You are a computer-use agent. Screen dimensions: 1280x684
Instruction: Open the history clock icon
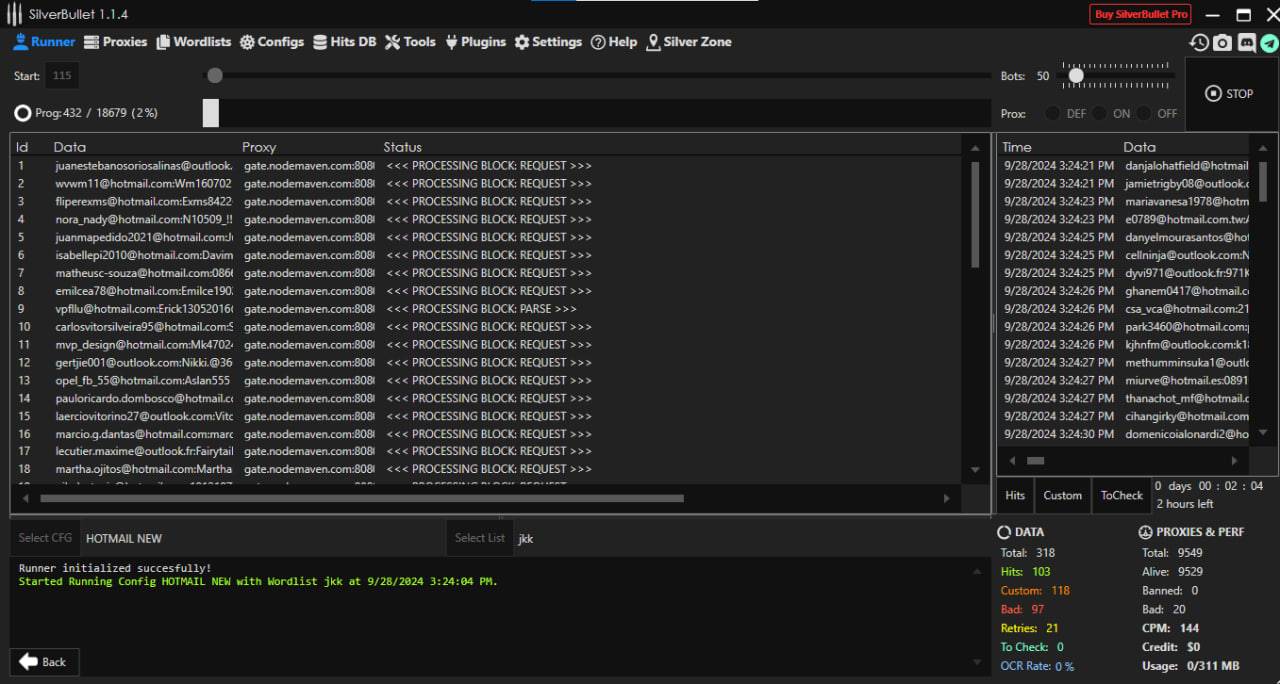pyautogui.click(x=1199, y=42)
